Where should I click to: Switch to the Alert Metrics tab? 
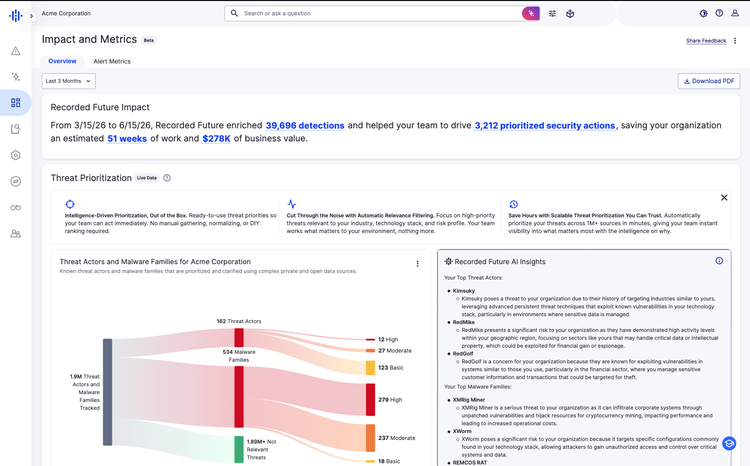[112, 61]
